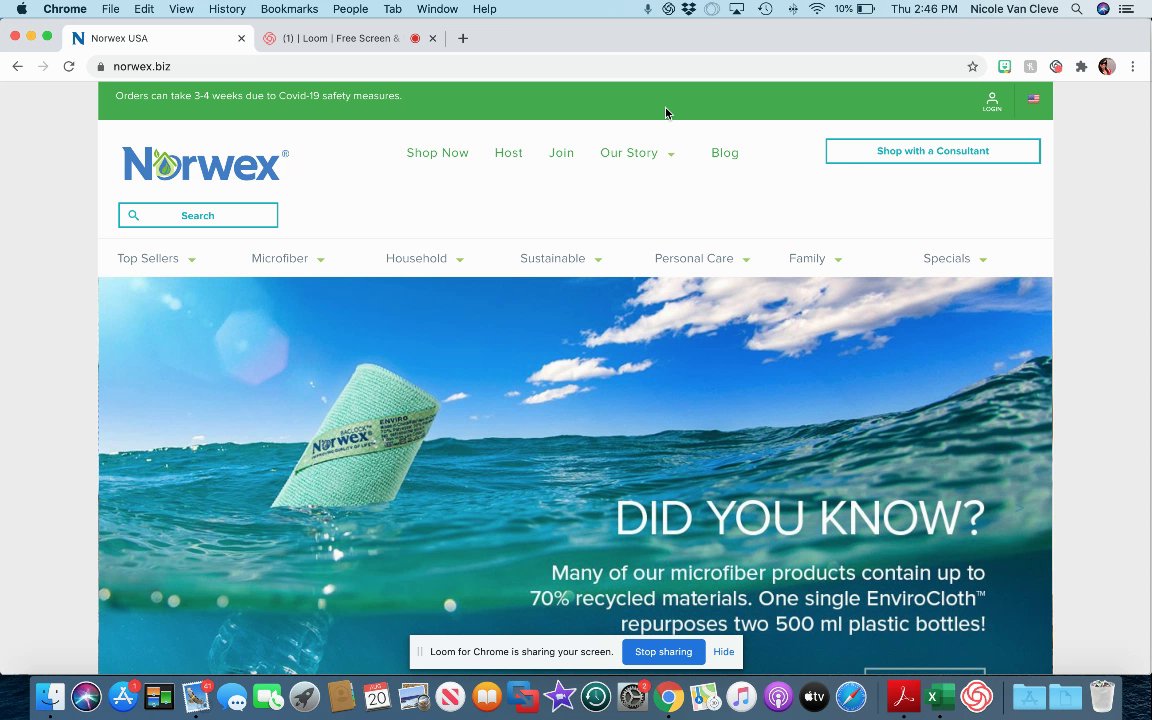
Task: Expand the Family category menu
Action: (x=816, y=259)
